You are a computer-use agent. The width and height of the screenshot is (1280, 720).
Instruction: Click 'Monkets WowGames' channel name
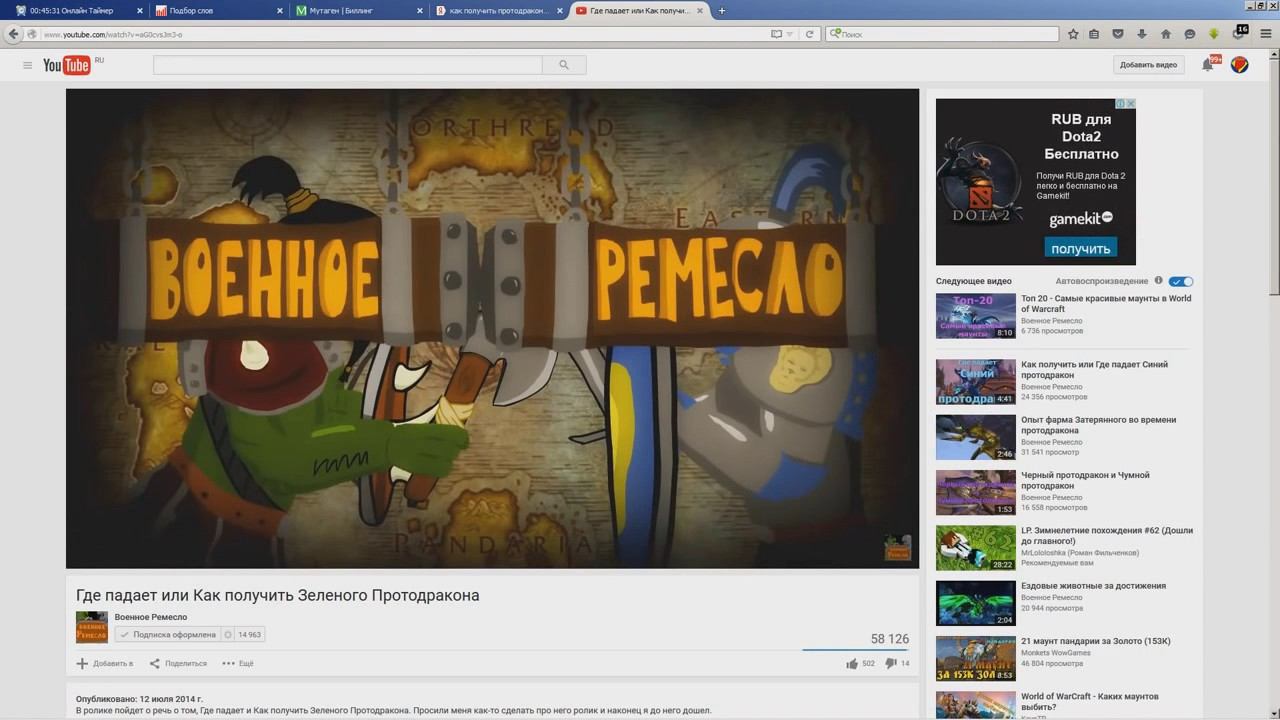(1056, 653)
